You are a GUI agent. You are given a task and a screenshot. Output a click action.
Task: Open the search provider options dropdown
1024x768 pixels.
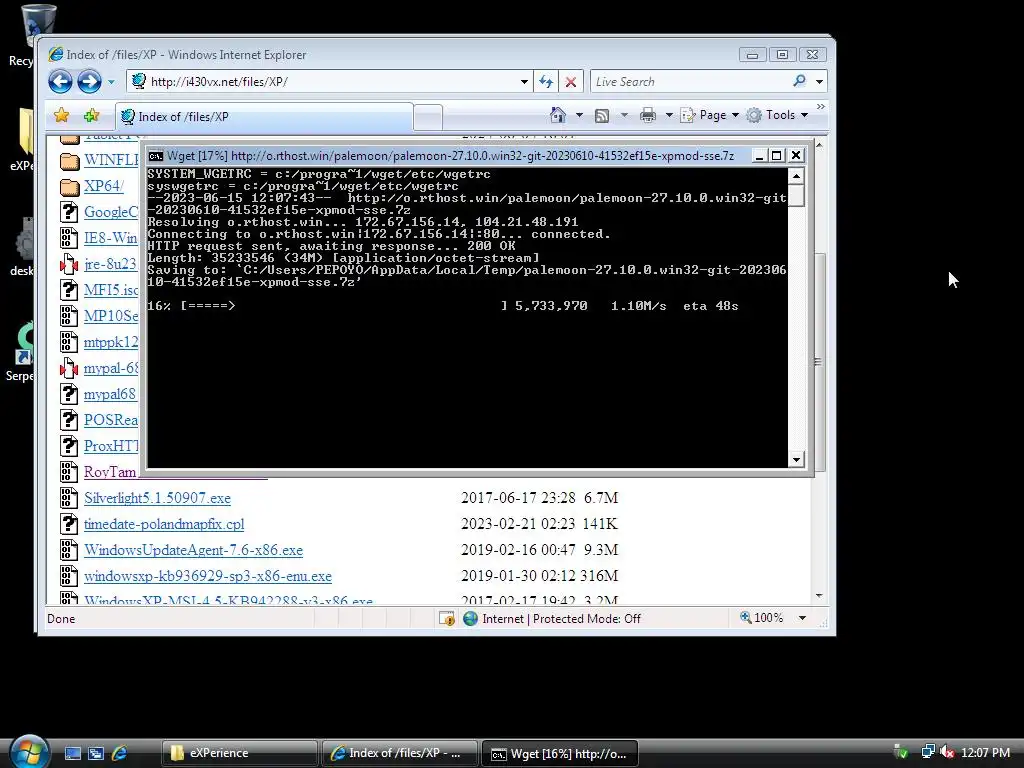[820, 82]
